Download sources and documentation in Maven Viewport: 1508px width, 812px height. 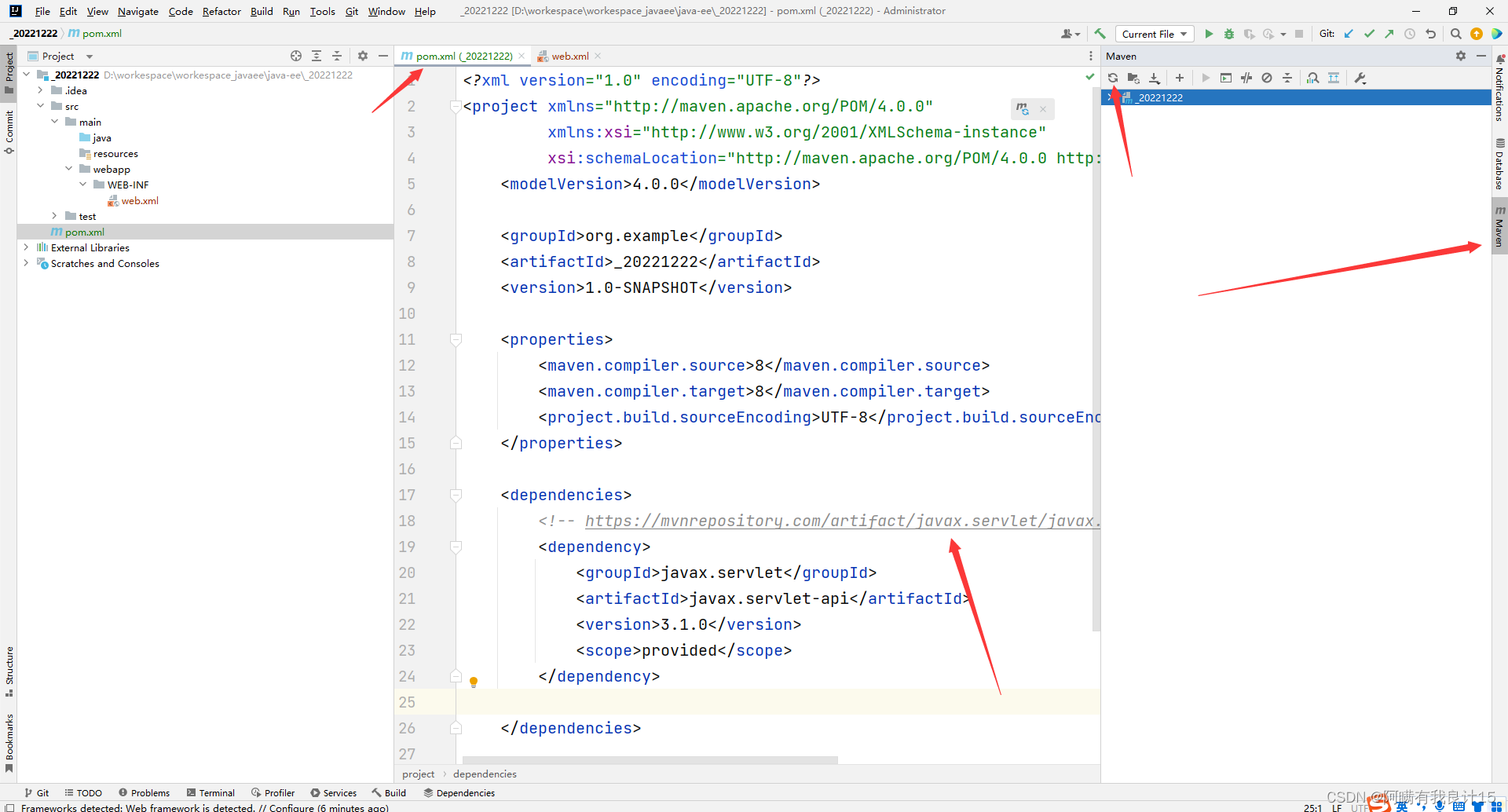[1155, 78]
